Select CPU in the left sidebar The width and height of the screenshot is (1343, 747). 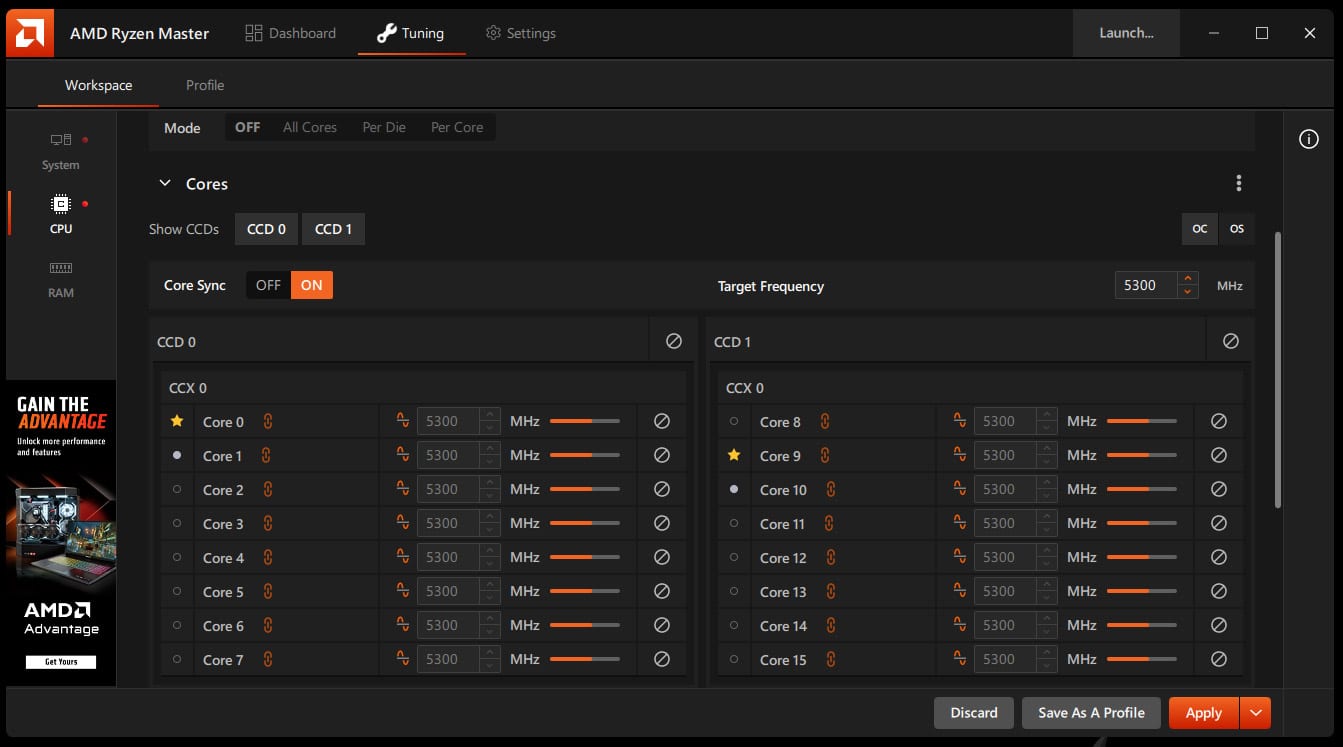pos(61,215)
